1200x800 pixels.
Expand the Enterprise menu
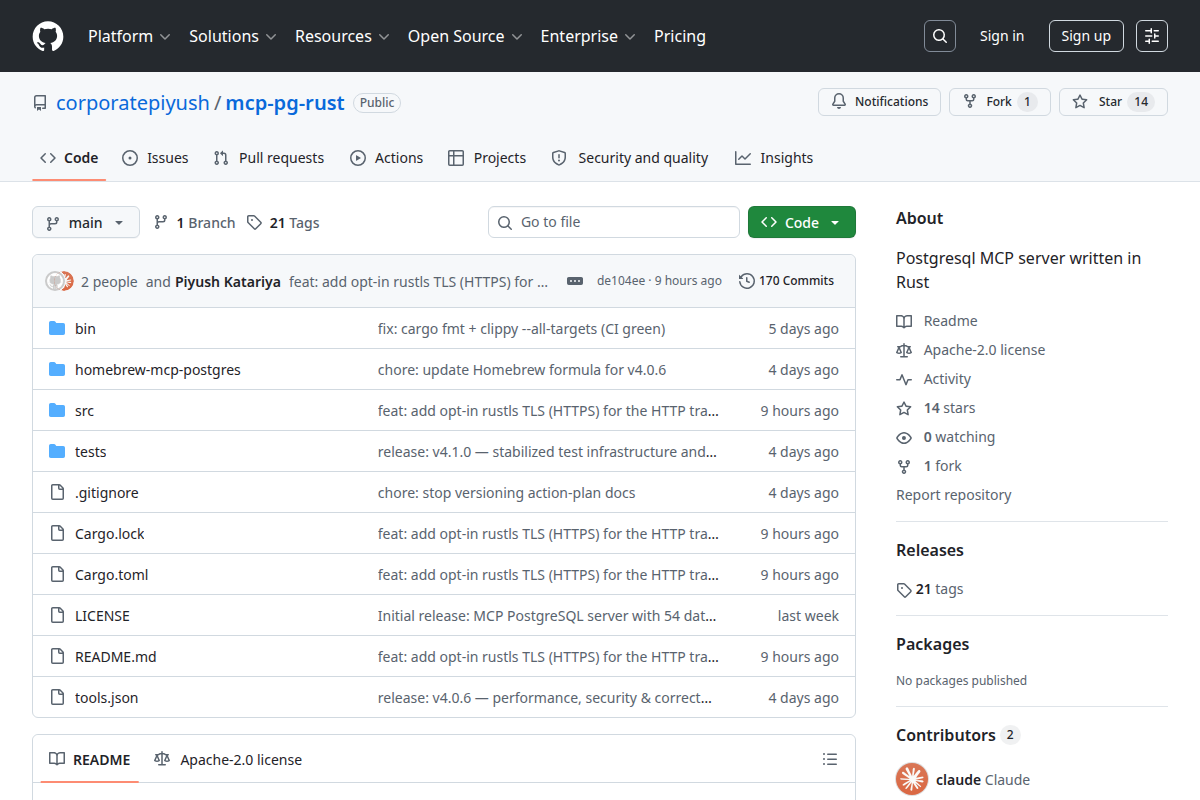click(588, 36)
